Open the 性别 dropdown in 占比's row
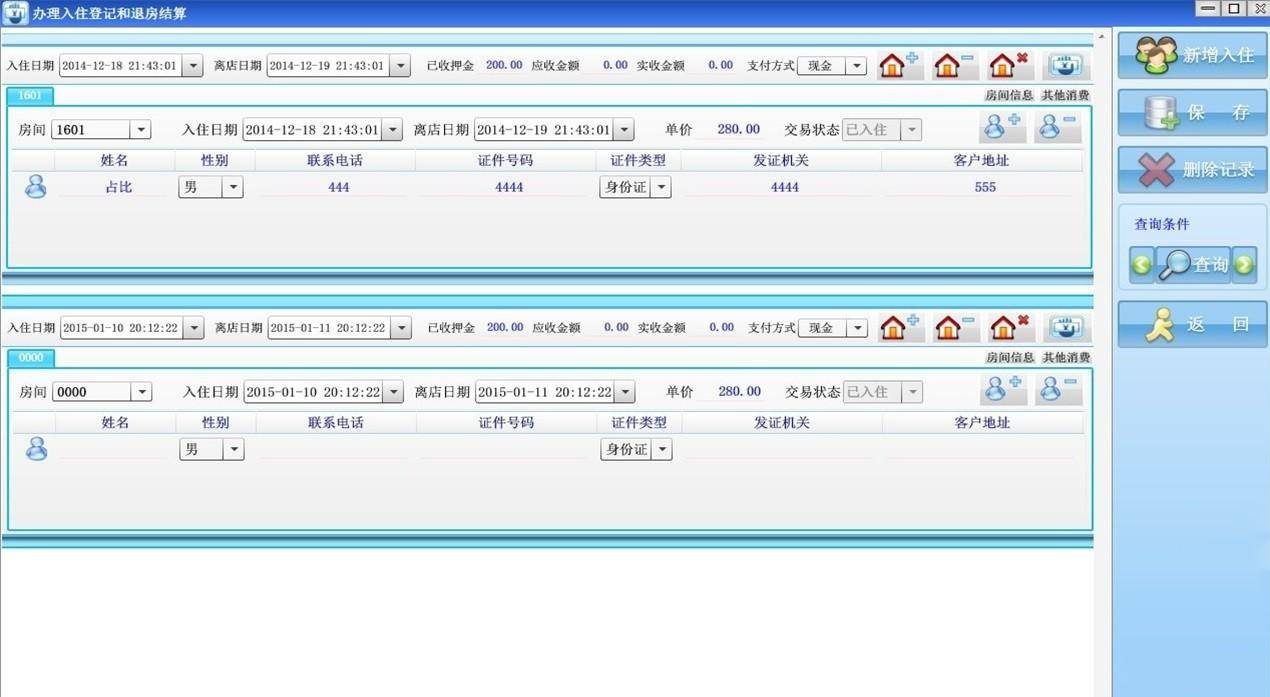This screenshot has height=697, width=1270. click(233, 187)
